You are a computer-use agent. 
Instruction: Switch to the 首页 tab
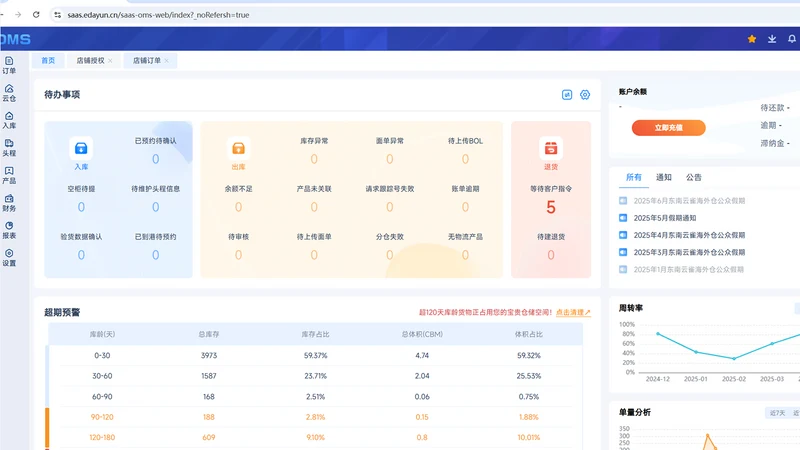click(48, 60)
